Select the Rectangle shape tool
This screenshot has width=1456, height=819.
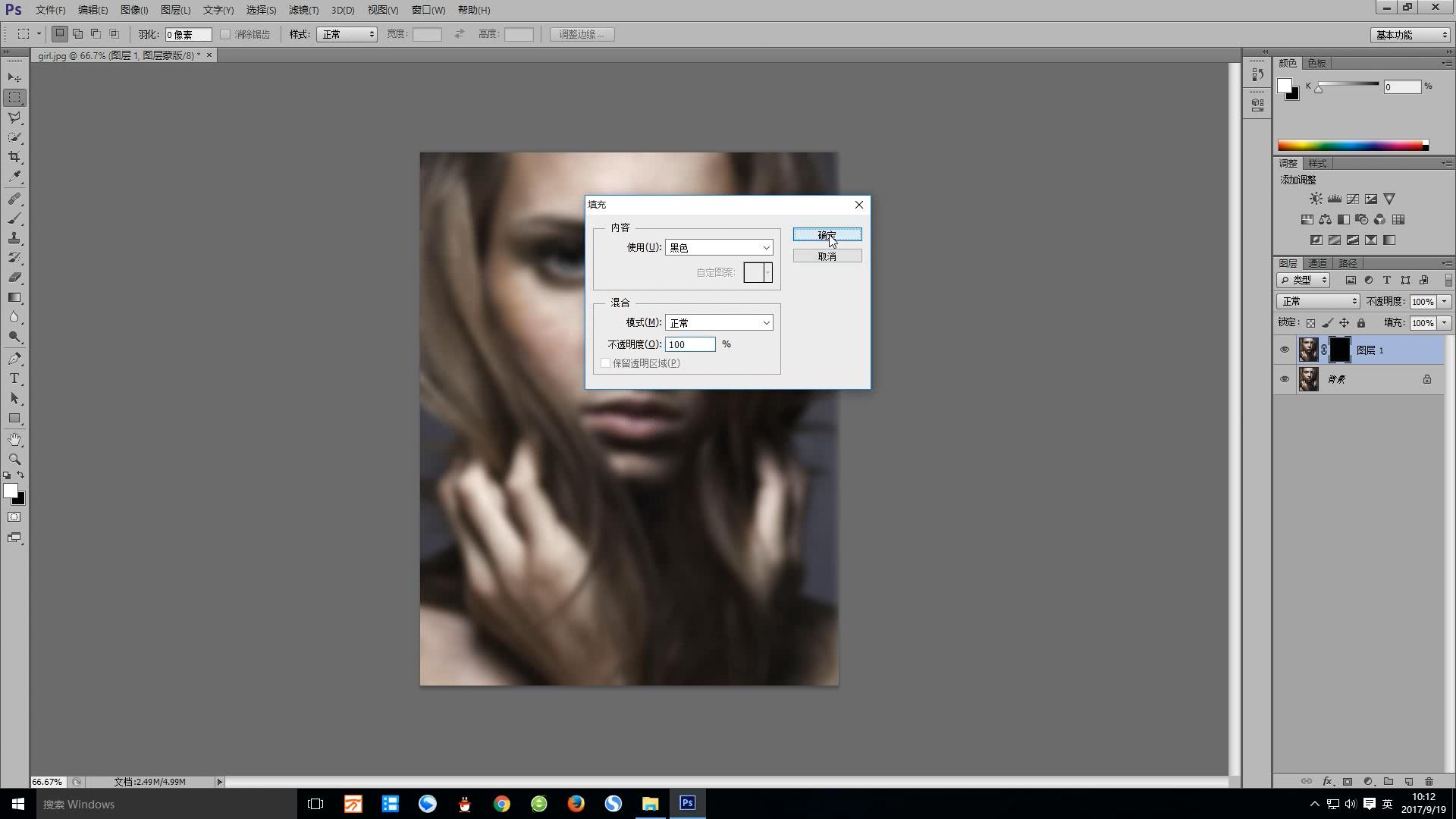click(14, 418)
